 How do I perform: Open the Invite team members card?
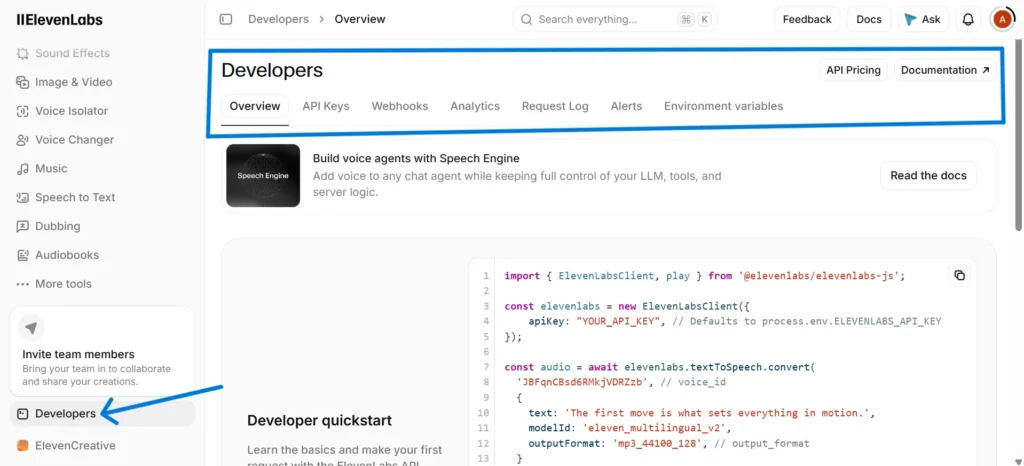click(103, 350)
